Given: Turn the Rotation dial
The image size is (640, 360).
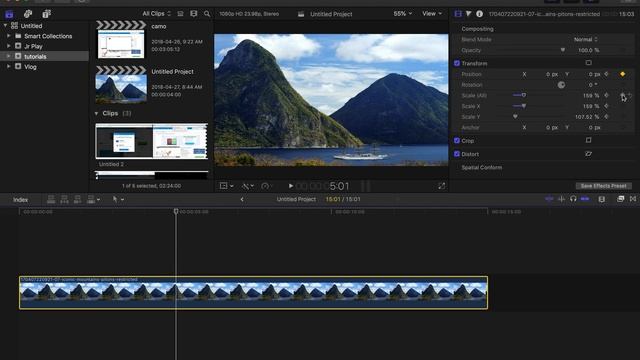Looking at the screenshot, I should pyautogui.click(x=561, y=84).
